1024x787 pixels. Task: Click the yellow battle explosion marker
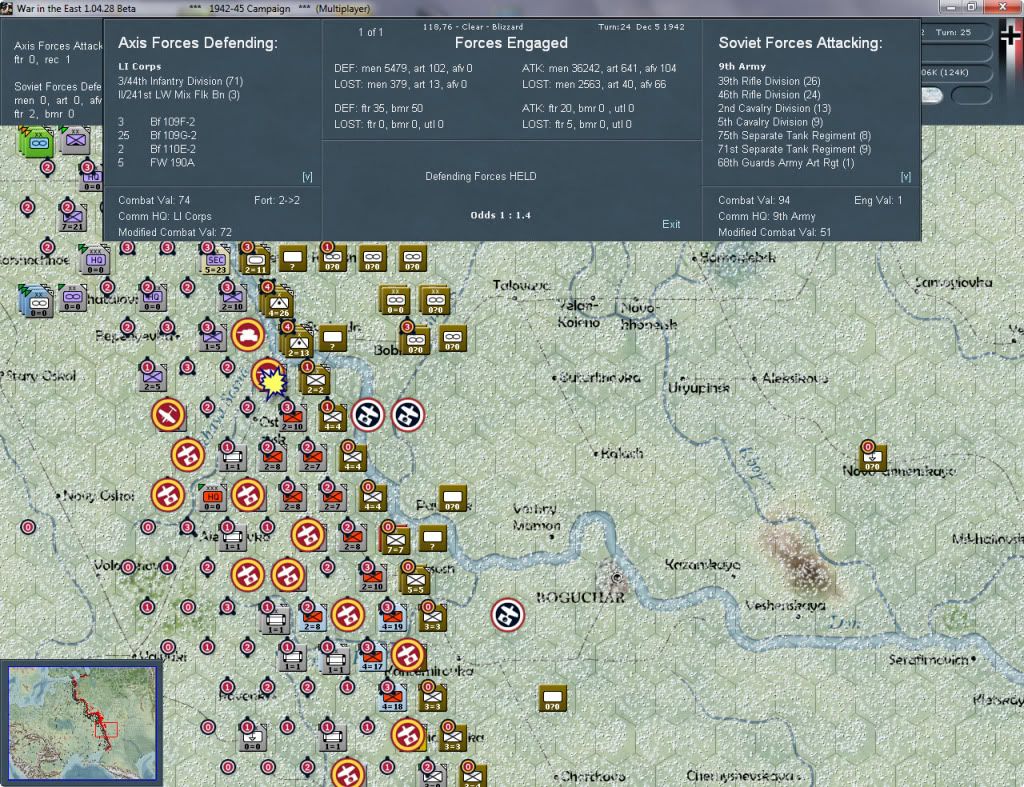click(x=271, y=380)
